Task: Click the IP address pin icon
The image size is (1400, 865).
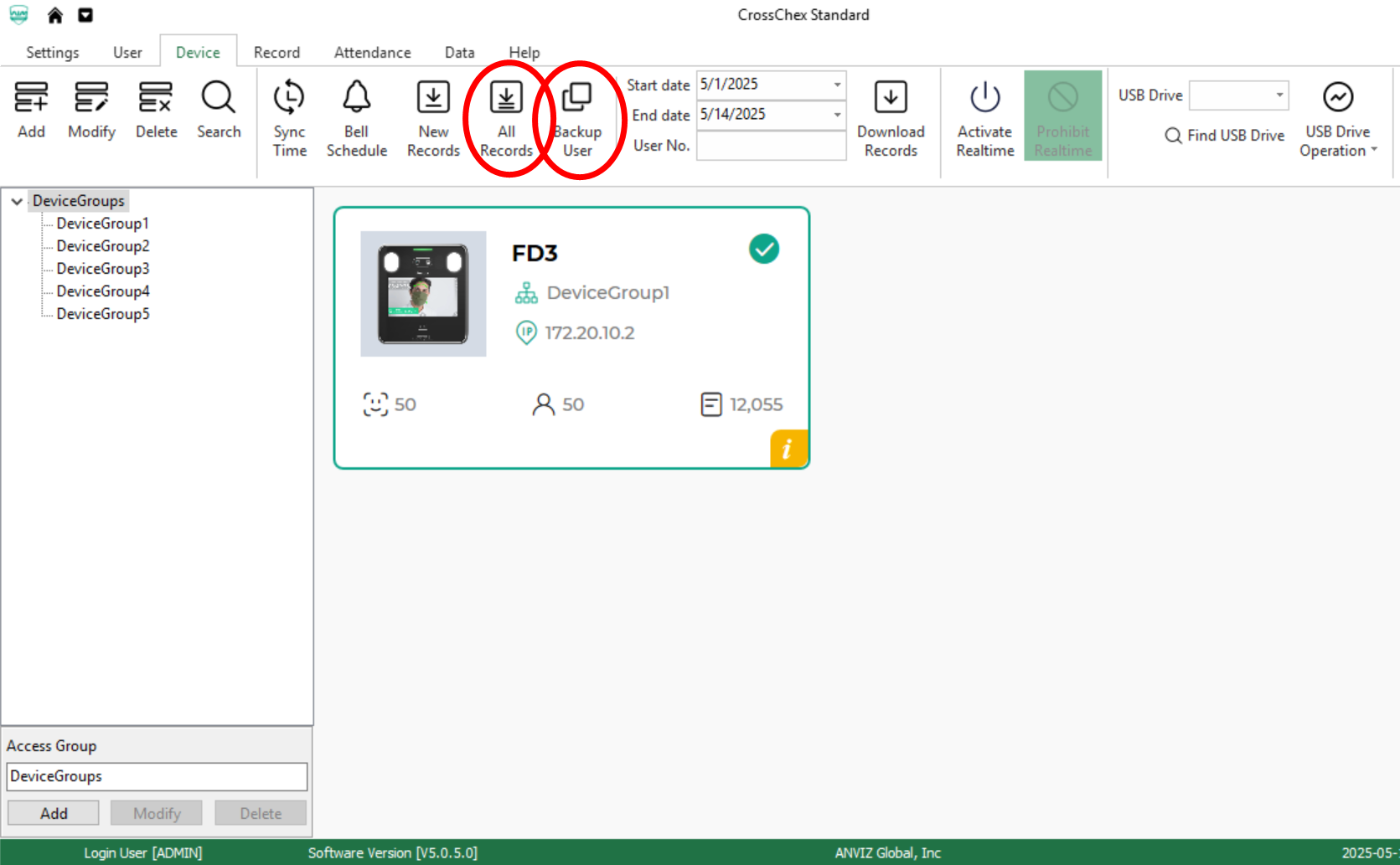Action: click(x=526, y=332)
